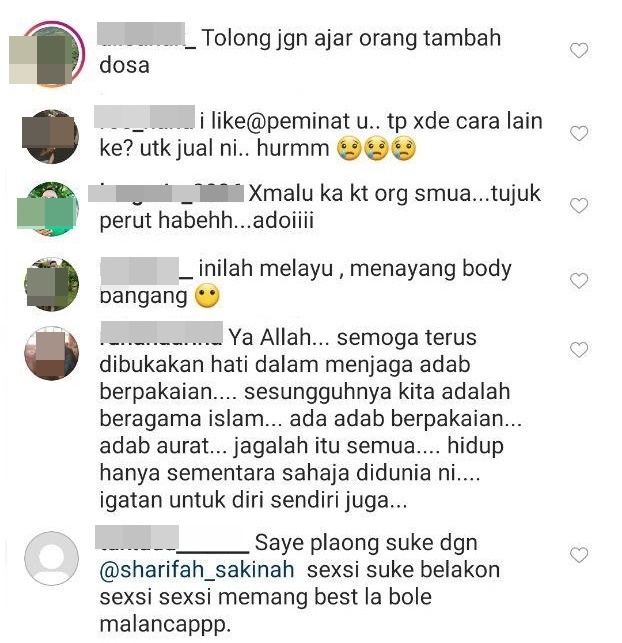Open default gray avatar of last commenter
The image size is (622, 643).
tap(51, 559)
